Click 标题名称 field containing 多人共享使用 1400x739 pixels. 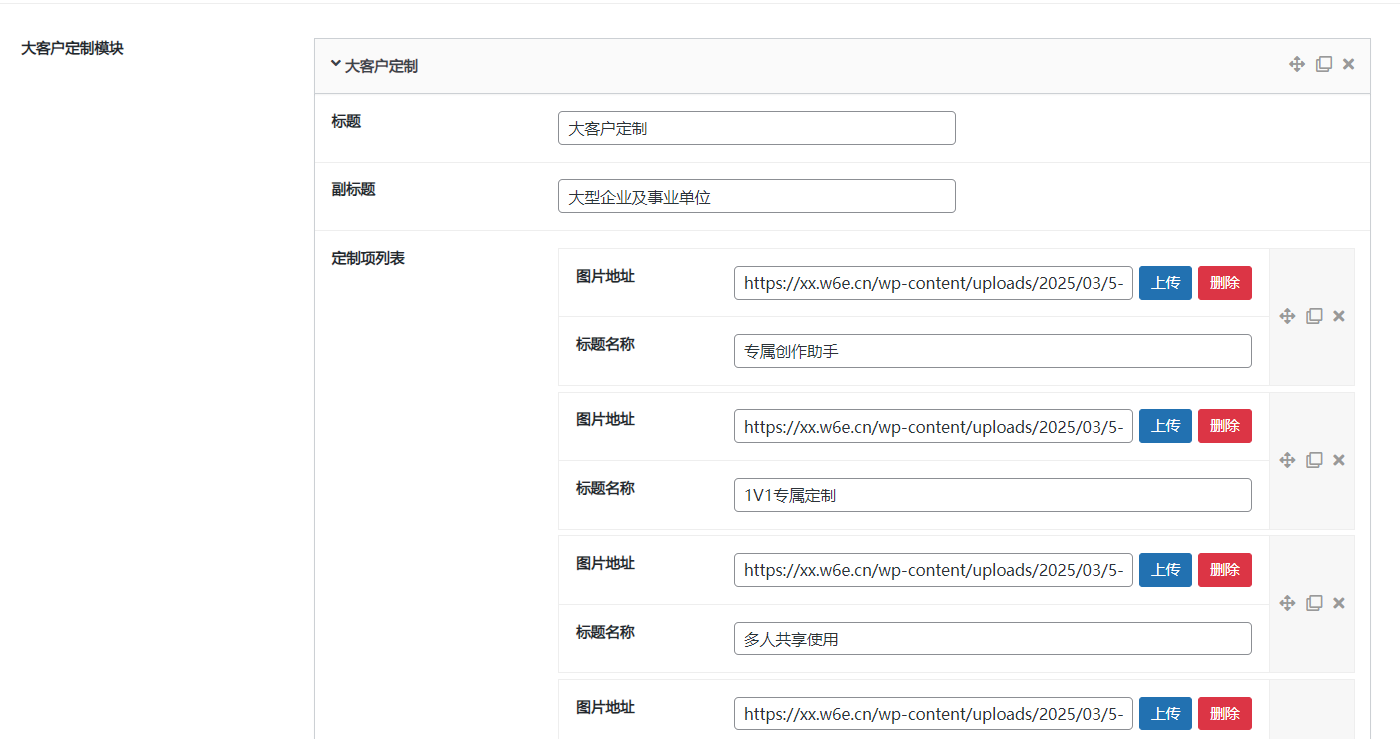[x=992, y=639]
